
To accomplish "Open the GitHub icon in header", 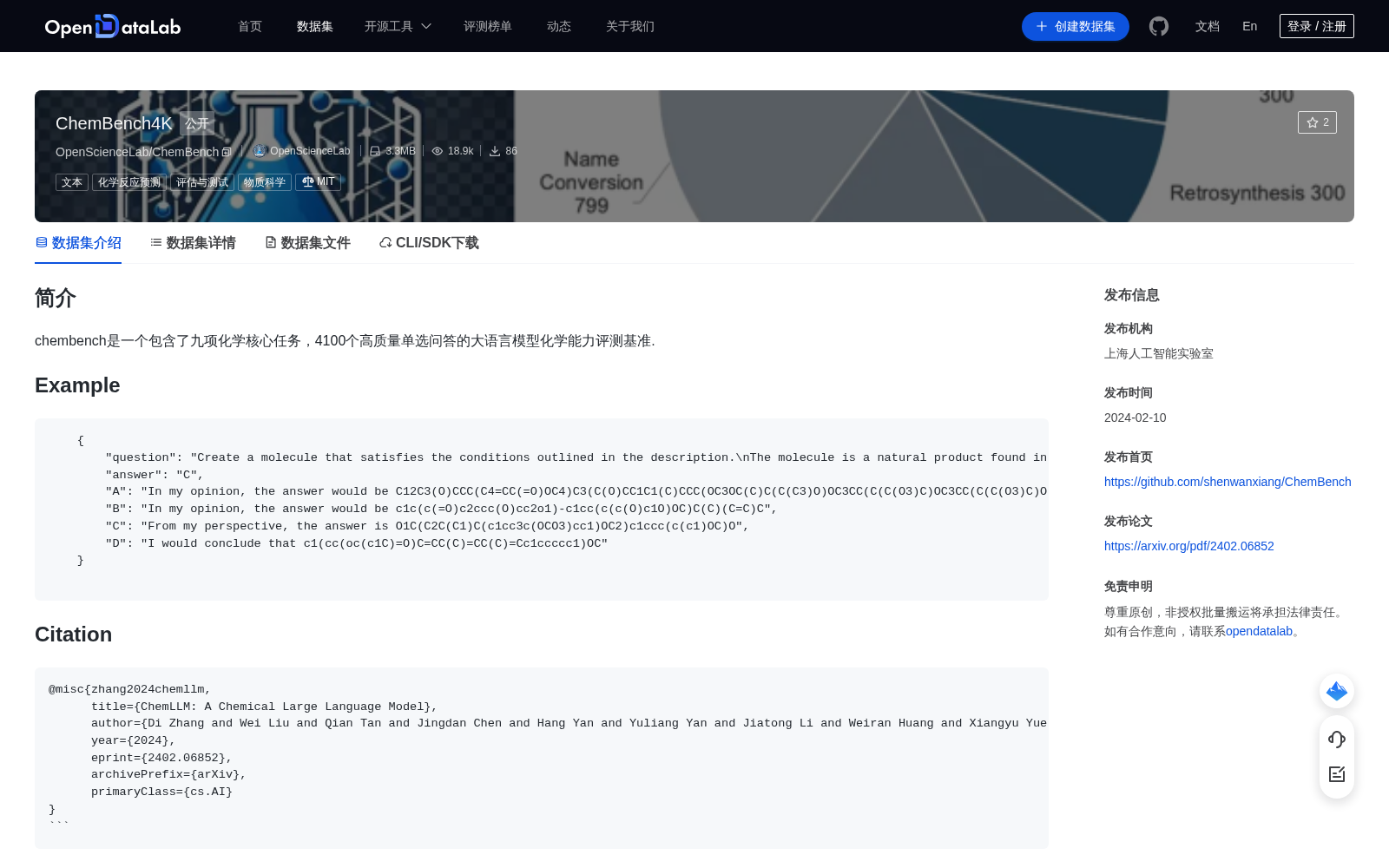I will coord(1159,26).
